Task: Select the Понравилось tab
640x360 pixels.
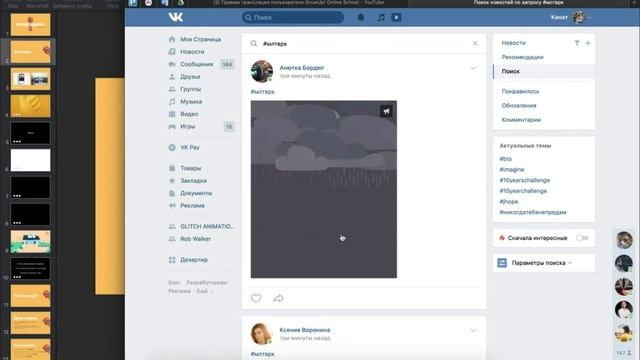Action: (x=520, y=91)
